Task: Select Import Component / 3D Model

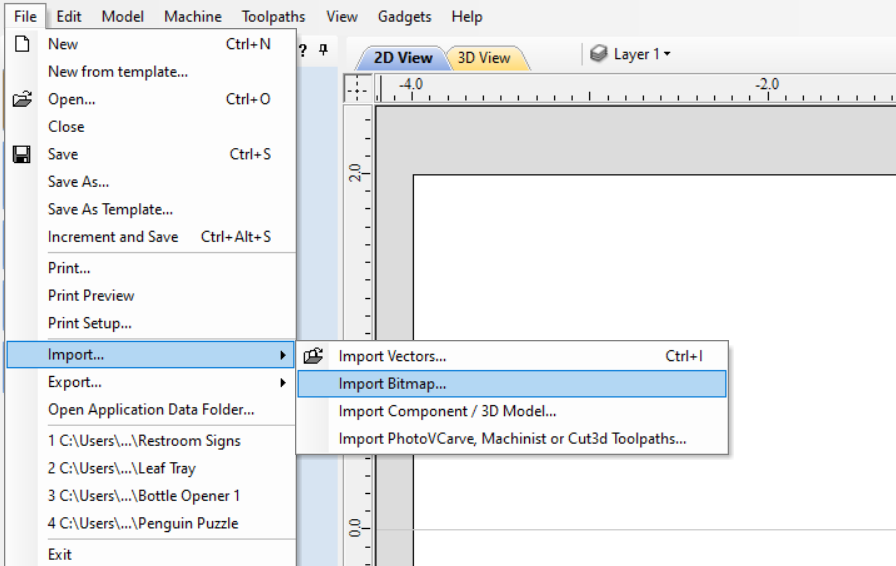Action: pyautogui.click(x=447, y=411)
